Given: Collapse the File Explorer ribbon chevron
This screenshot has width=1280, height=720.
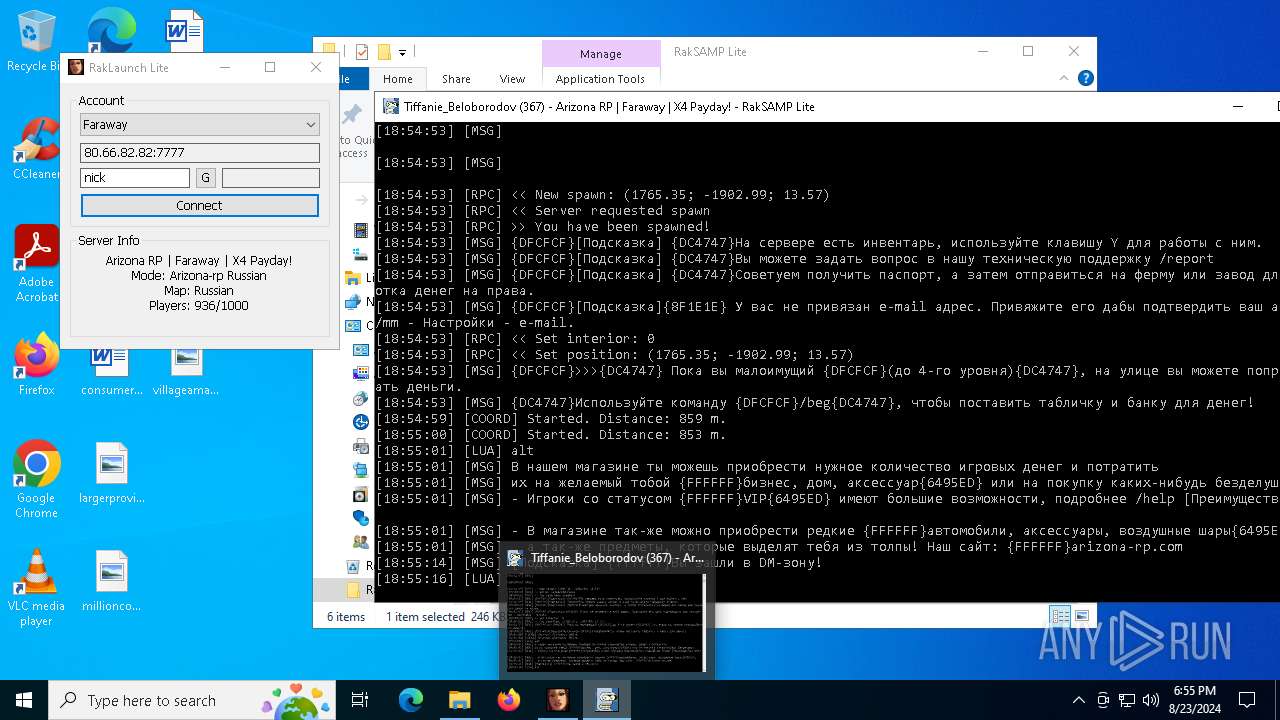Looking at the screenshot, I should [1064, 78].
